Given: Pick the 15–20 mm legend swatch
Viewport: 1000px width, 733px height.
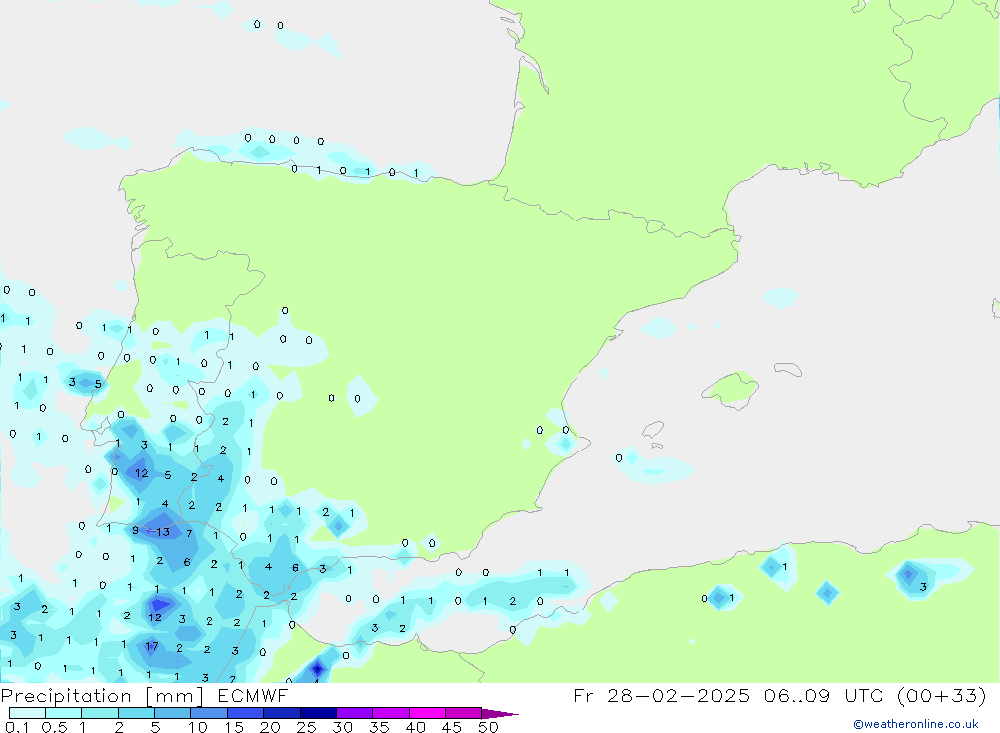Looking at the screenshot, I should coord(246,713).
